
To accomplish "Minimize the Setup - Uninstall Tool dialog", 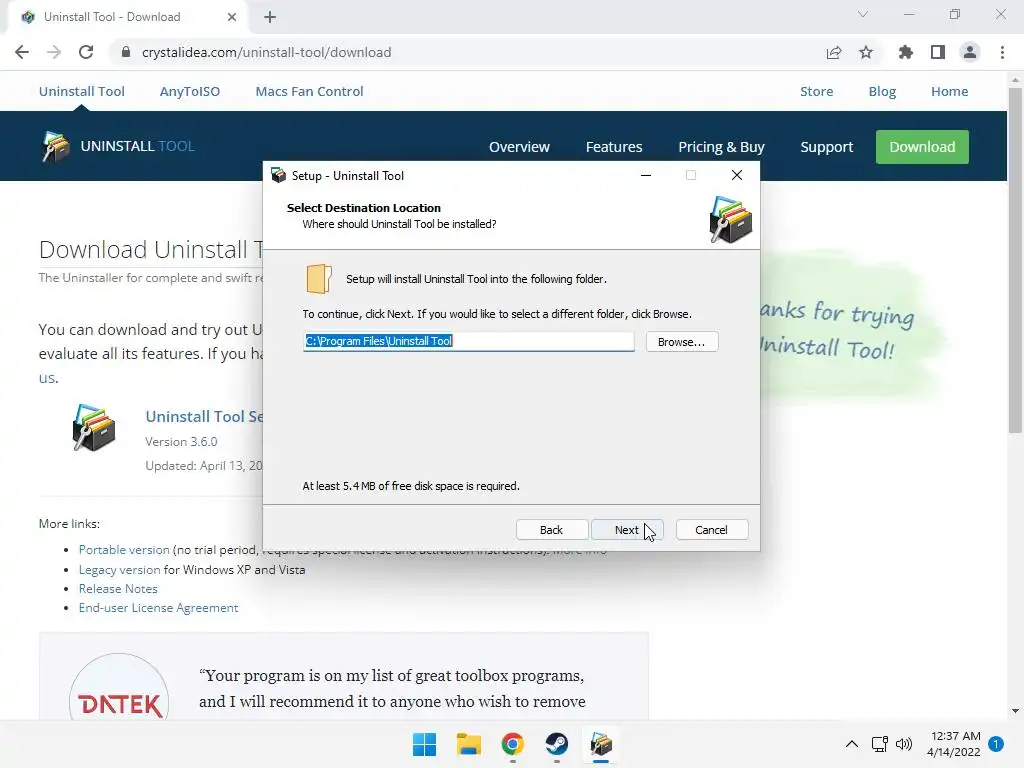I will pyautogui.click(x=646, y=175).
